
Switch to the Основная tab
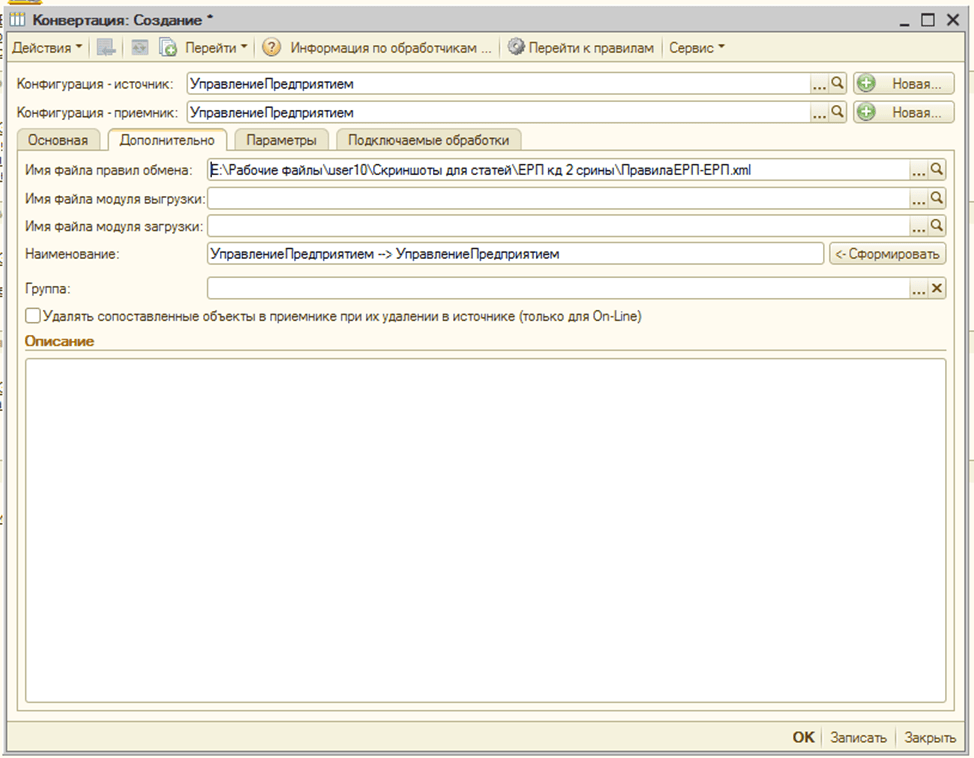58,140
